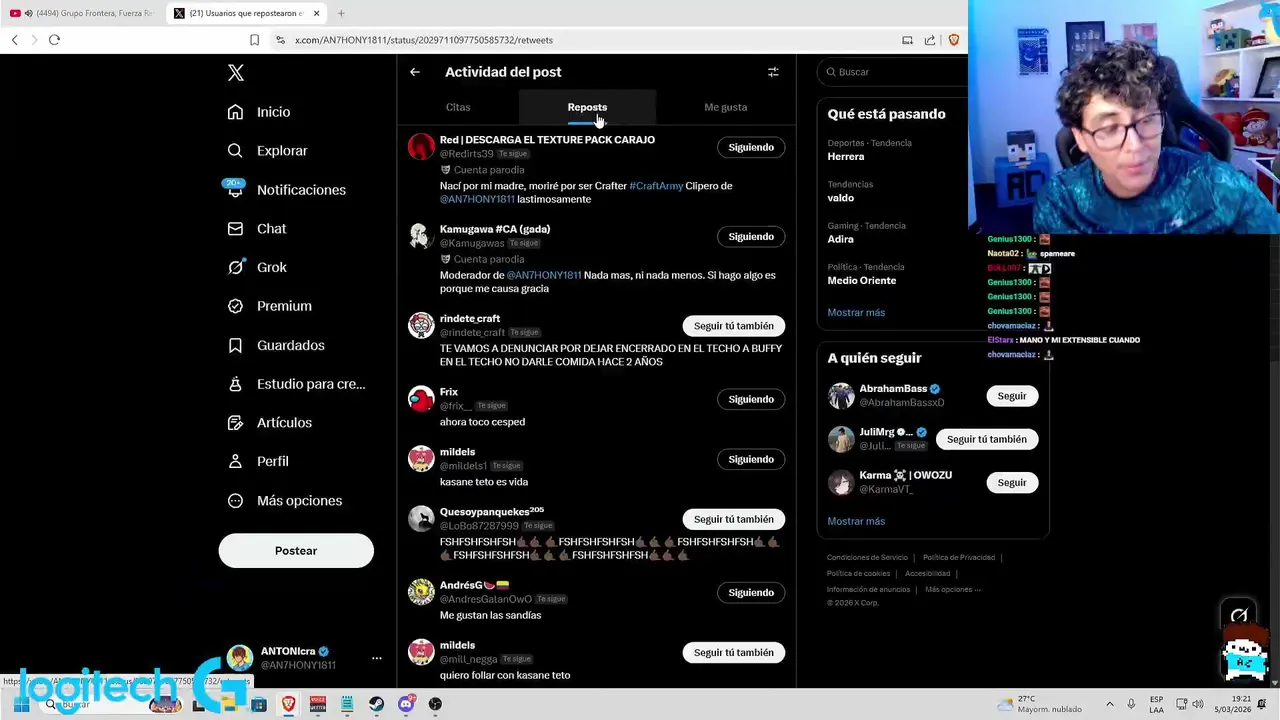
Task: Open Grok icon in sidebar
Action: click(235, 267)
